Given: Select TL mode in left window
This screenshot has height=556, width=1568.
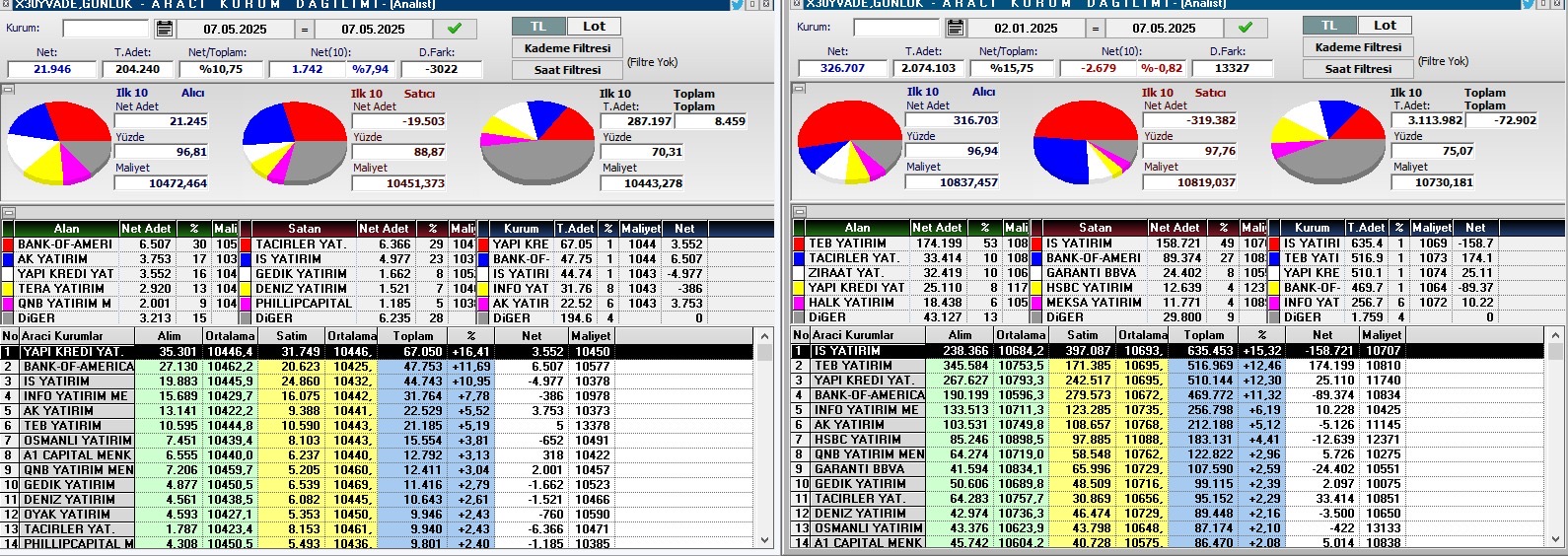Looking at the screenshot, I should pyautogui.click(x=538, y=26).
